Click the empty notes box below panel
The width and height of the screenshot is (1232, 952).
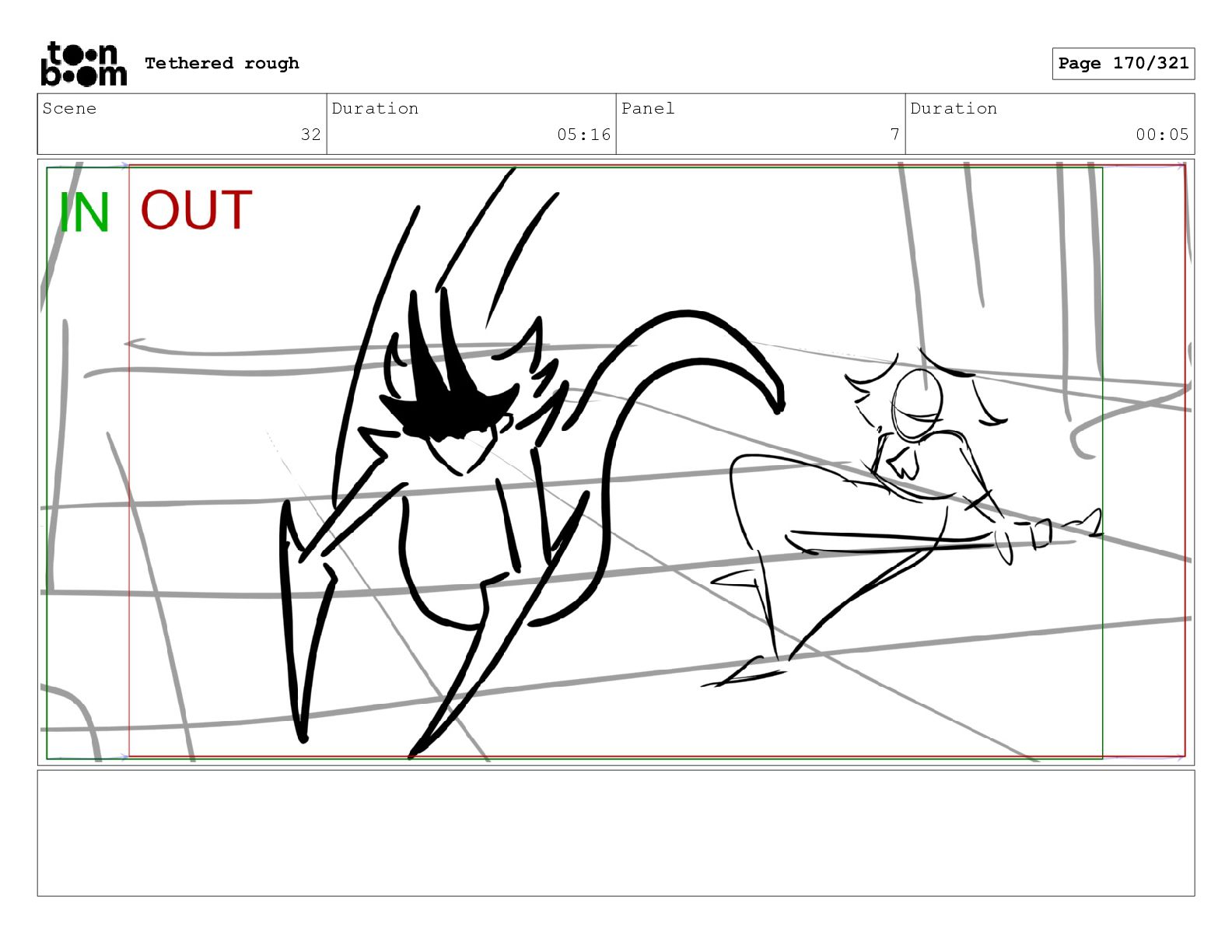coord(616,833)
